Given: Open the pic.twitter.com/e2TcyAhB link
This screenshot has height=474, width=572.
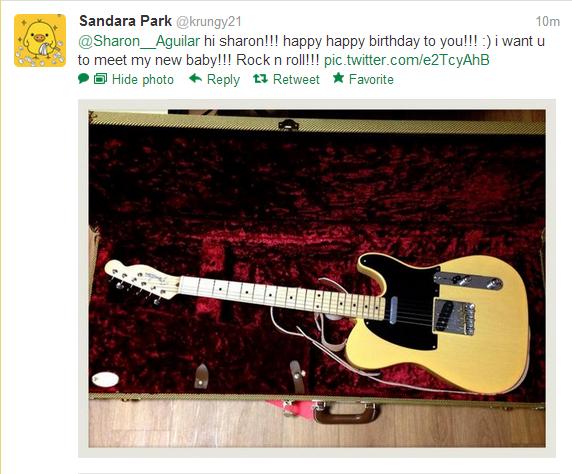Looking at the screenshot, I should click(407, 60).
